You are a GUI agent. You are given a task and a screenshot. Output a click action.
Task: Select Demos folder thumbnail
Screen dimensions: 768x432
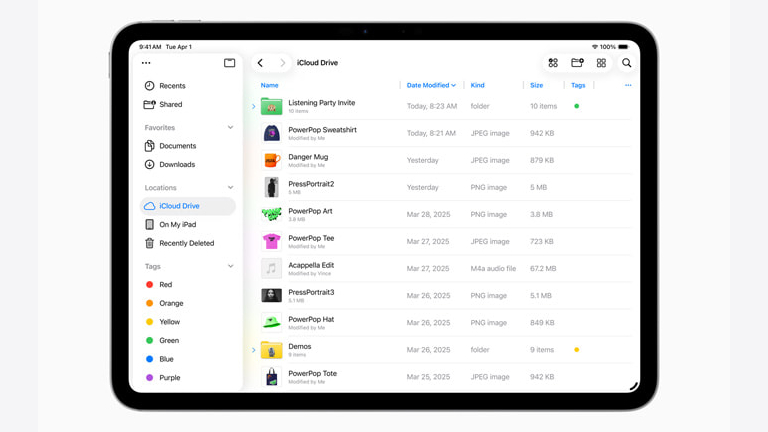pos(271,350)
